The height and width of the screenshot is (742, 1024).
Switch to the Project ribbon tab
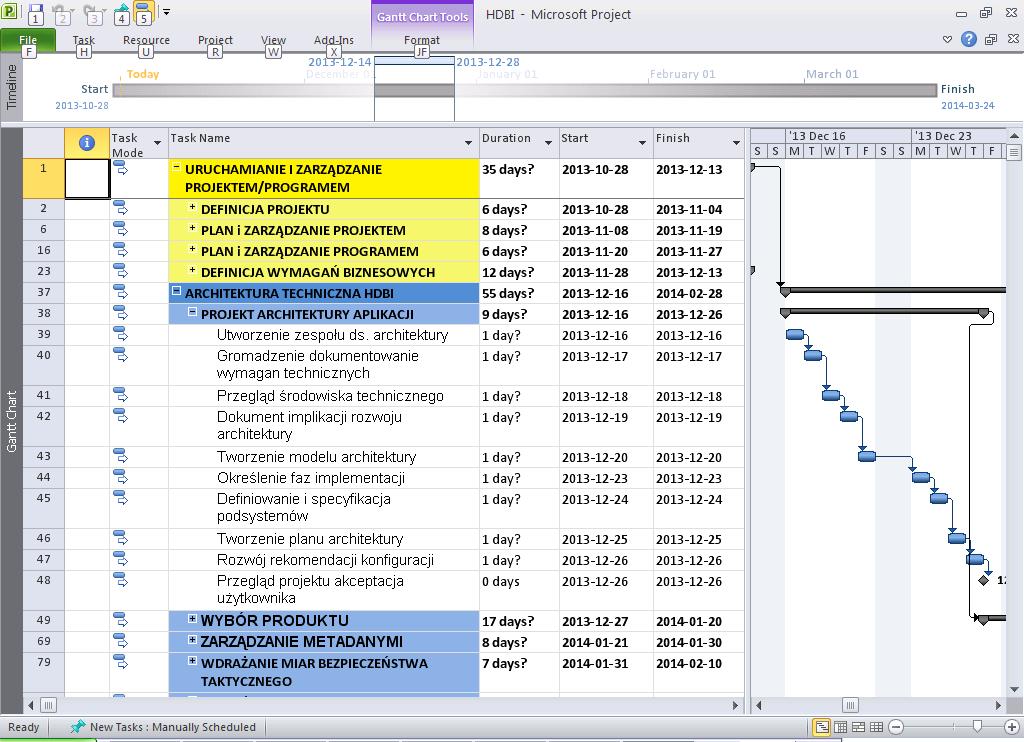pyautogui.click(x=215, y=40)
